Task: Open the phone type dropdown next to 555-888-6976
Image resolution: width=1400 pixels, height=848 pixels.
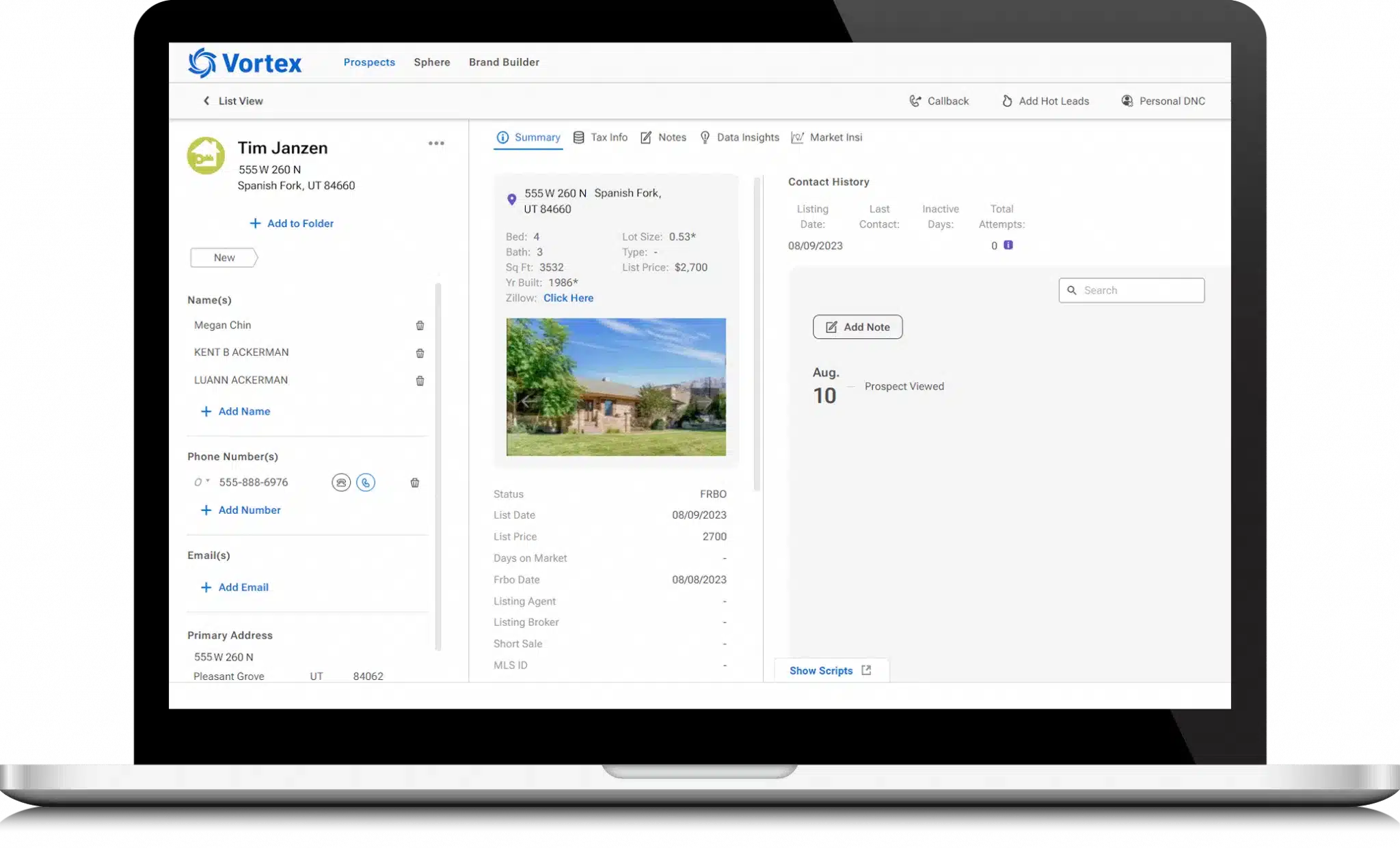Action: (201, 482)
